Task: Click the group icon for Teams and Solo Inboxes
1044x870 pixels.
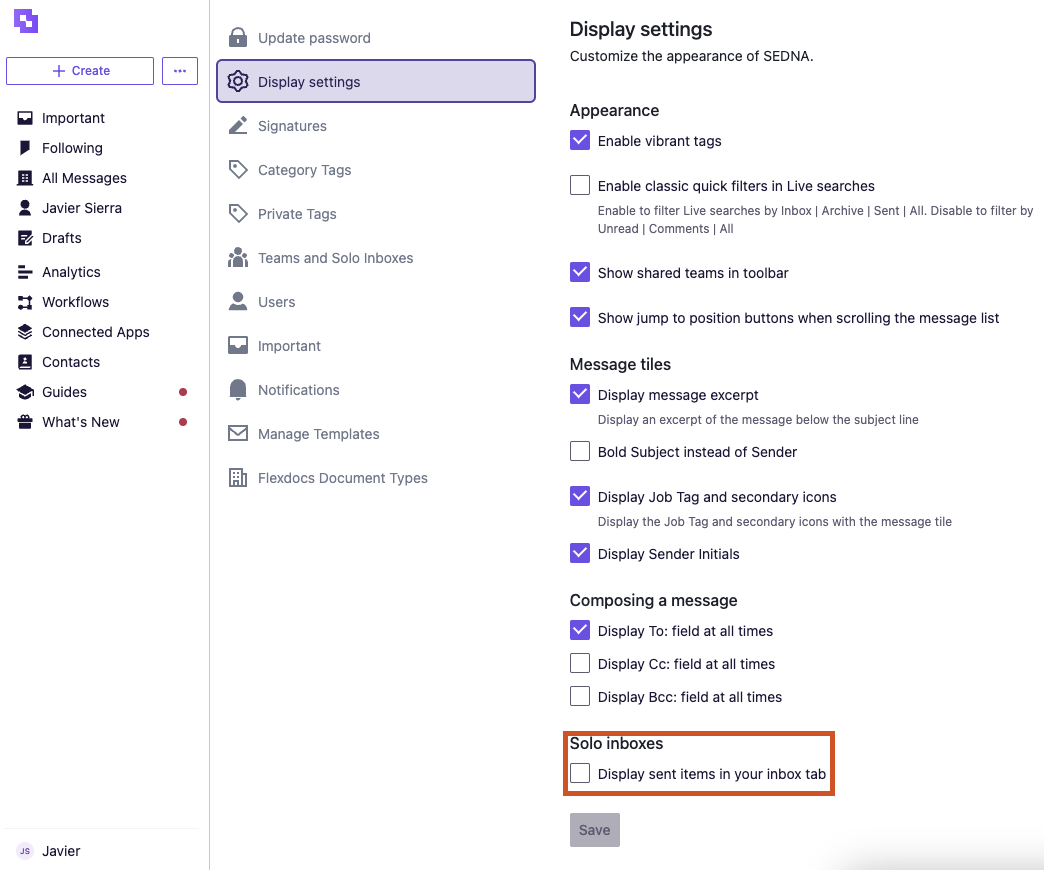Action: [238, 258]
